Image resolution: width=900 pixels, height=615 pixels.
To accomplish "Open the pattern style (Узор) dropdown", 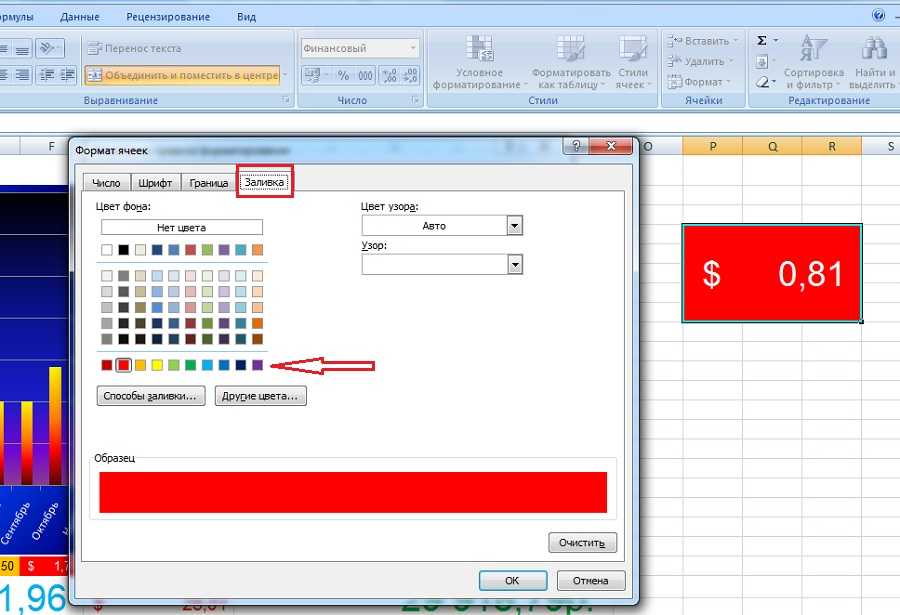I will coord(515,264).
